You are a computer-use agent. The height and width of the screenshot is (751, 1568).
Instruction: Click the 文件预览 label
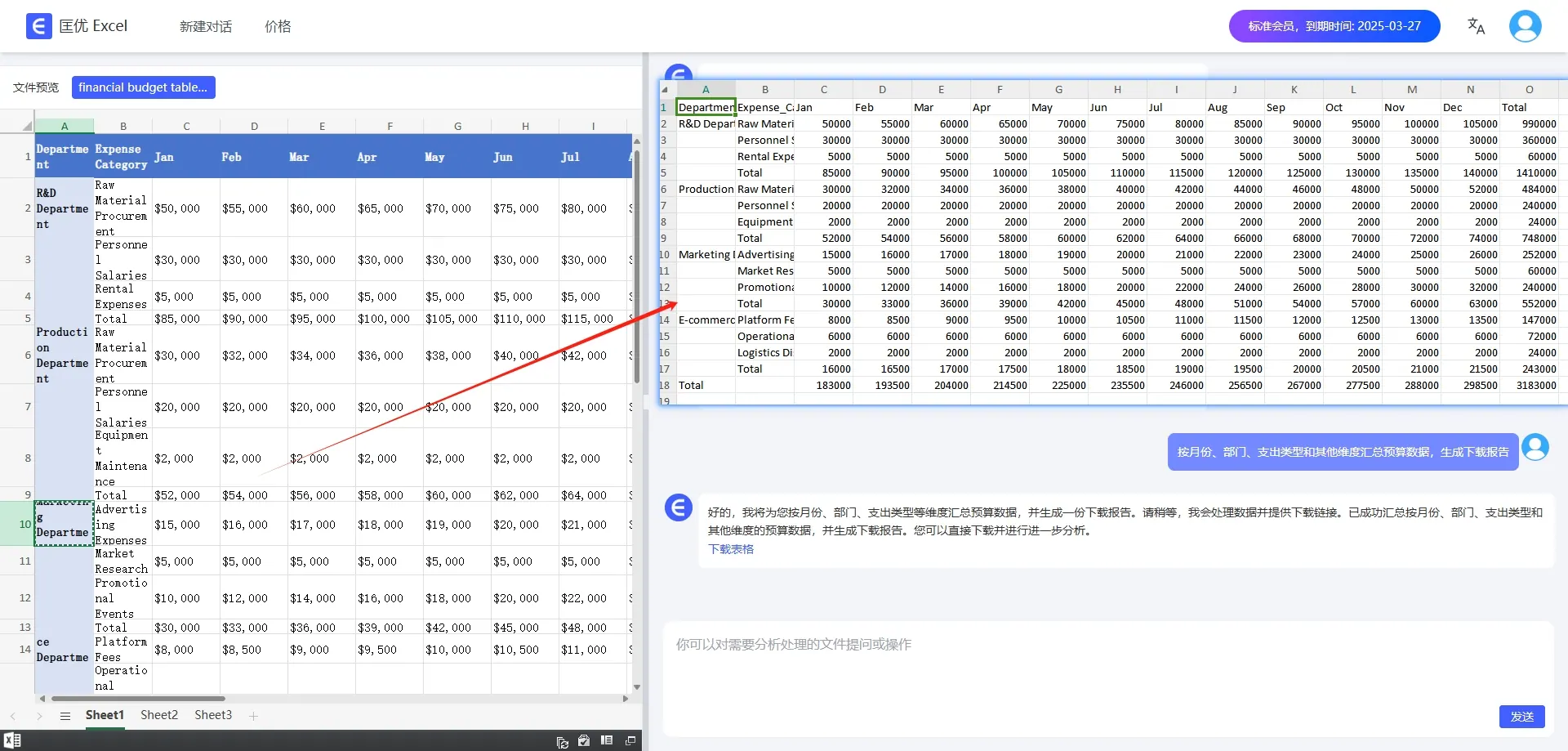pos(36,87)
